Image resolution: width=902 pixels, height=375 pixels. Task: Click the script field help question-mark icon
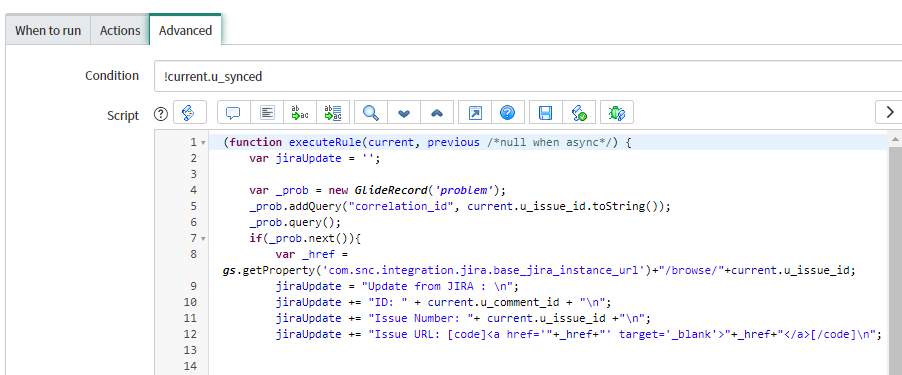pos(161,114)
